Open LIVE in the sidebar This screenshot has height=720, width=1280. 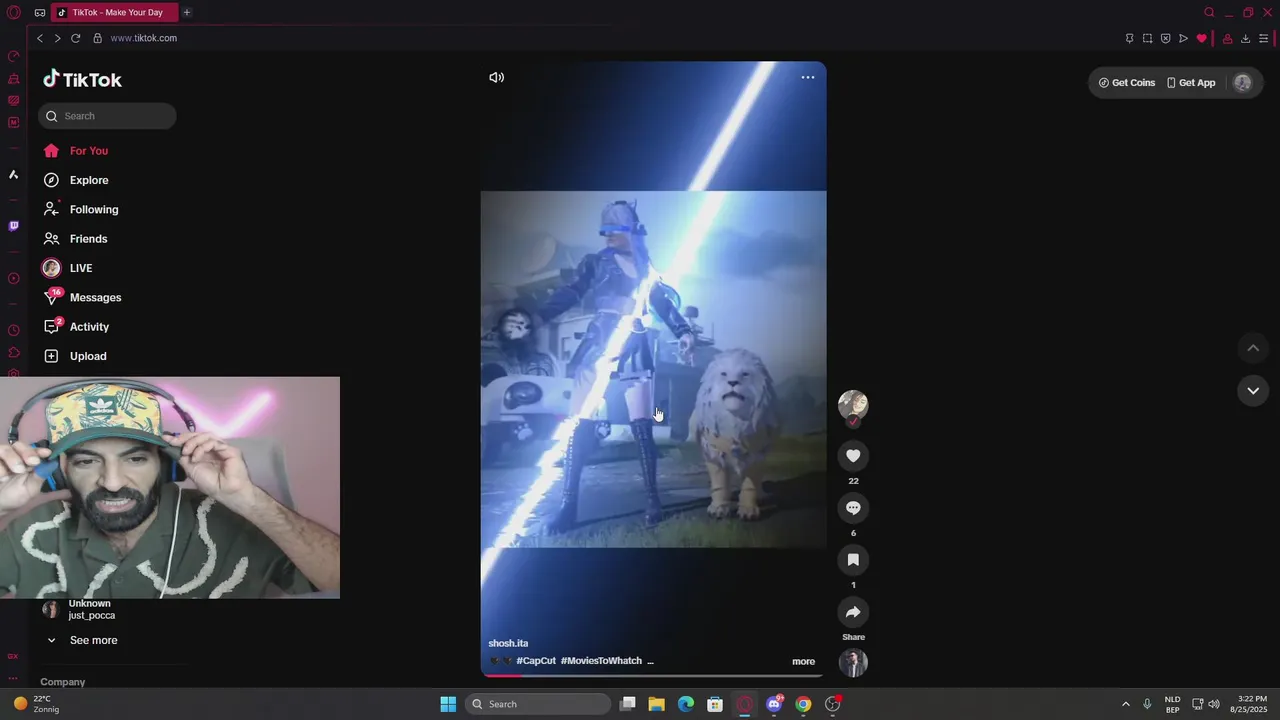pyautogui.click(x=68, y=268)
